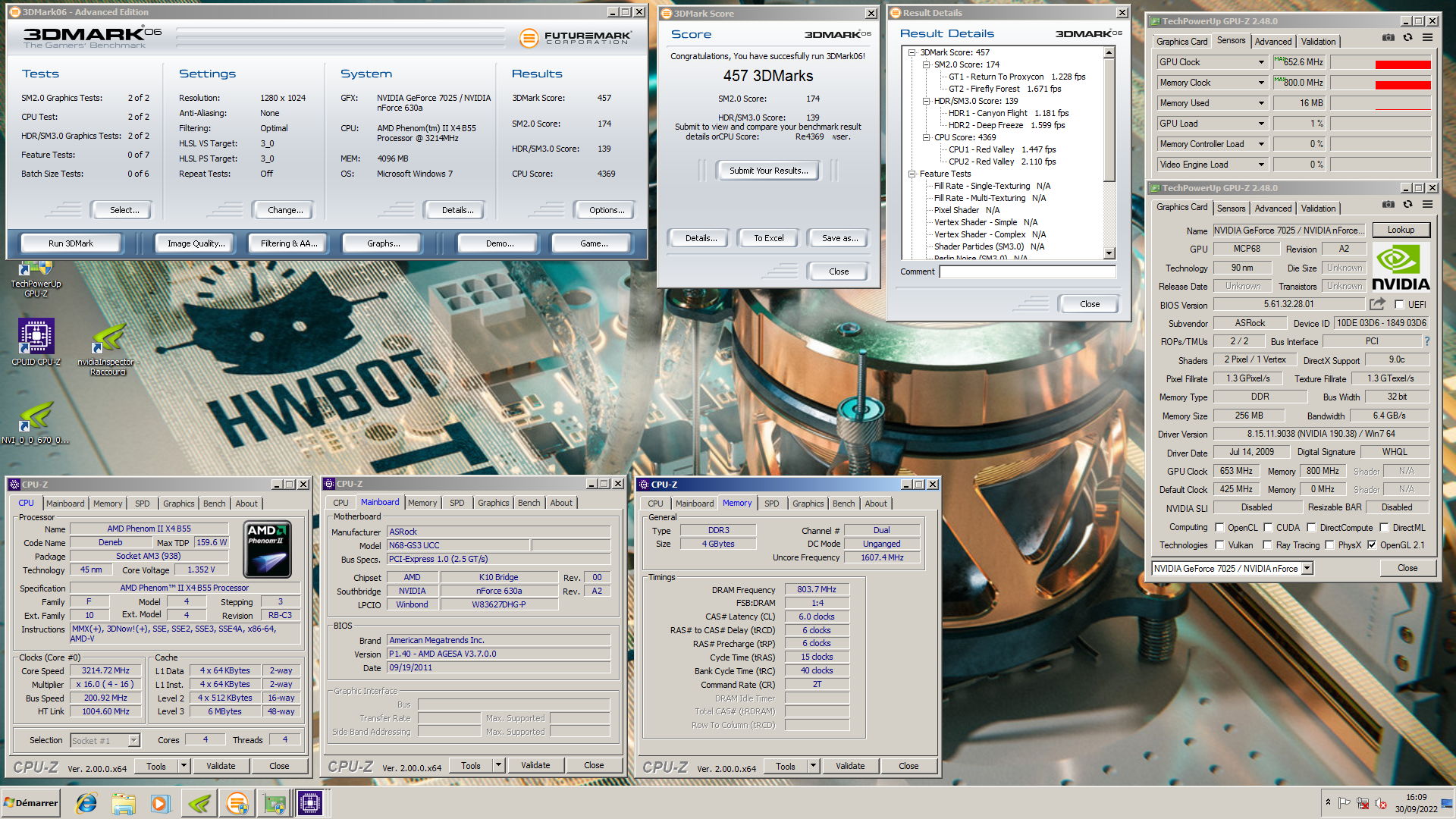
Task: Open Graphics tab in CPU-Z Mainboard window
Action: coord(493,503)
